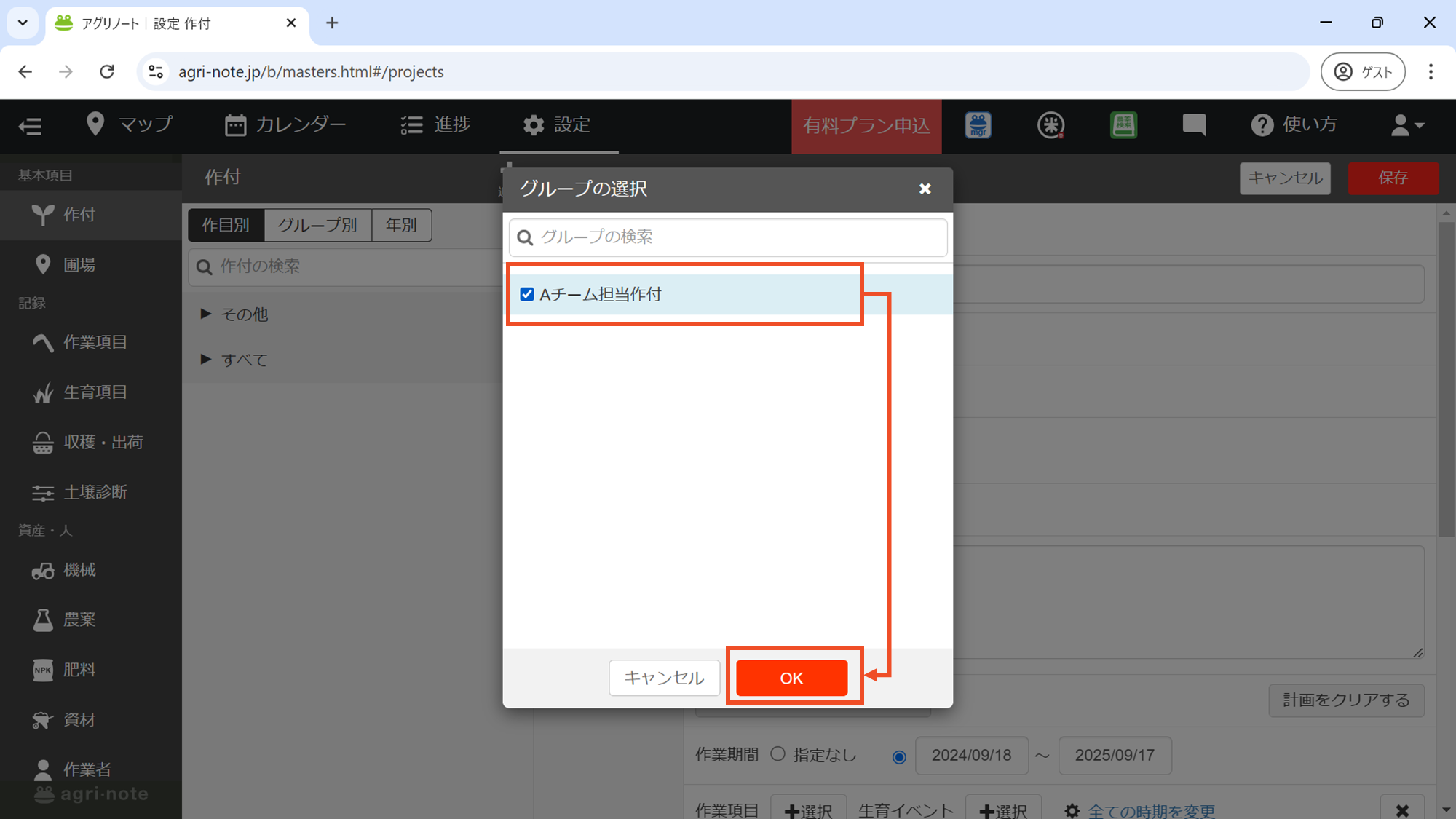Viewport: 1456px width, 819px height.
Task: Open 農薬 flask item in sidebar
Action: click(x=79, y=620)
